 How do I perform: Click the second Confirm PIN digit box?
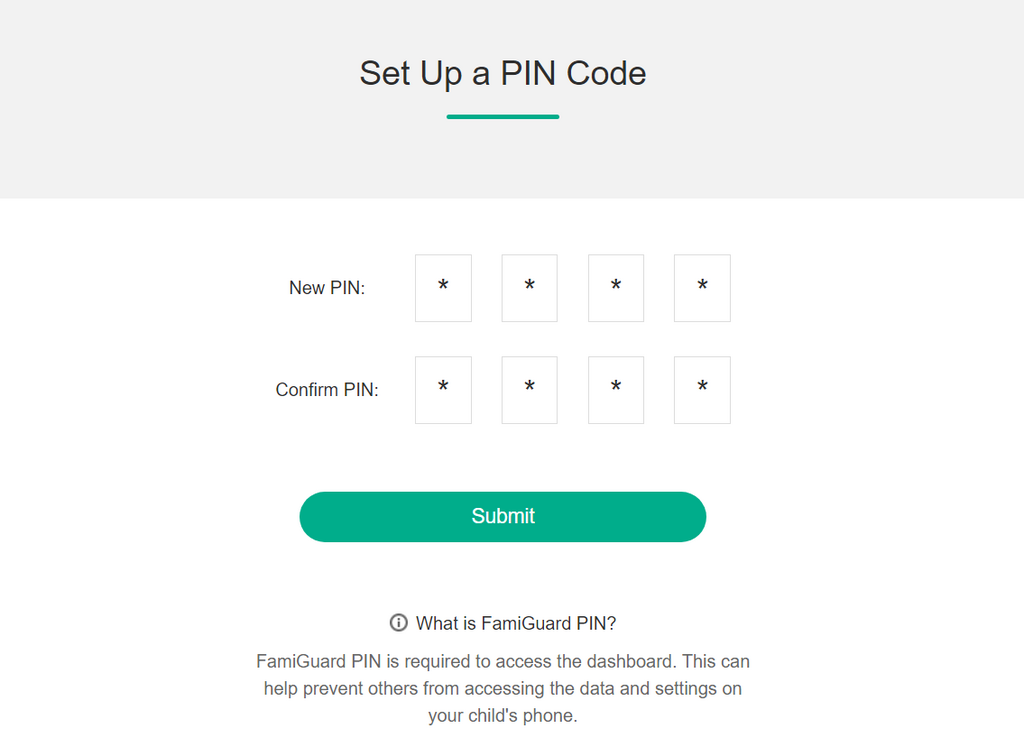pyautogui.click(x=530, y=390)
